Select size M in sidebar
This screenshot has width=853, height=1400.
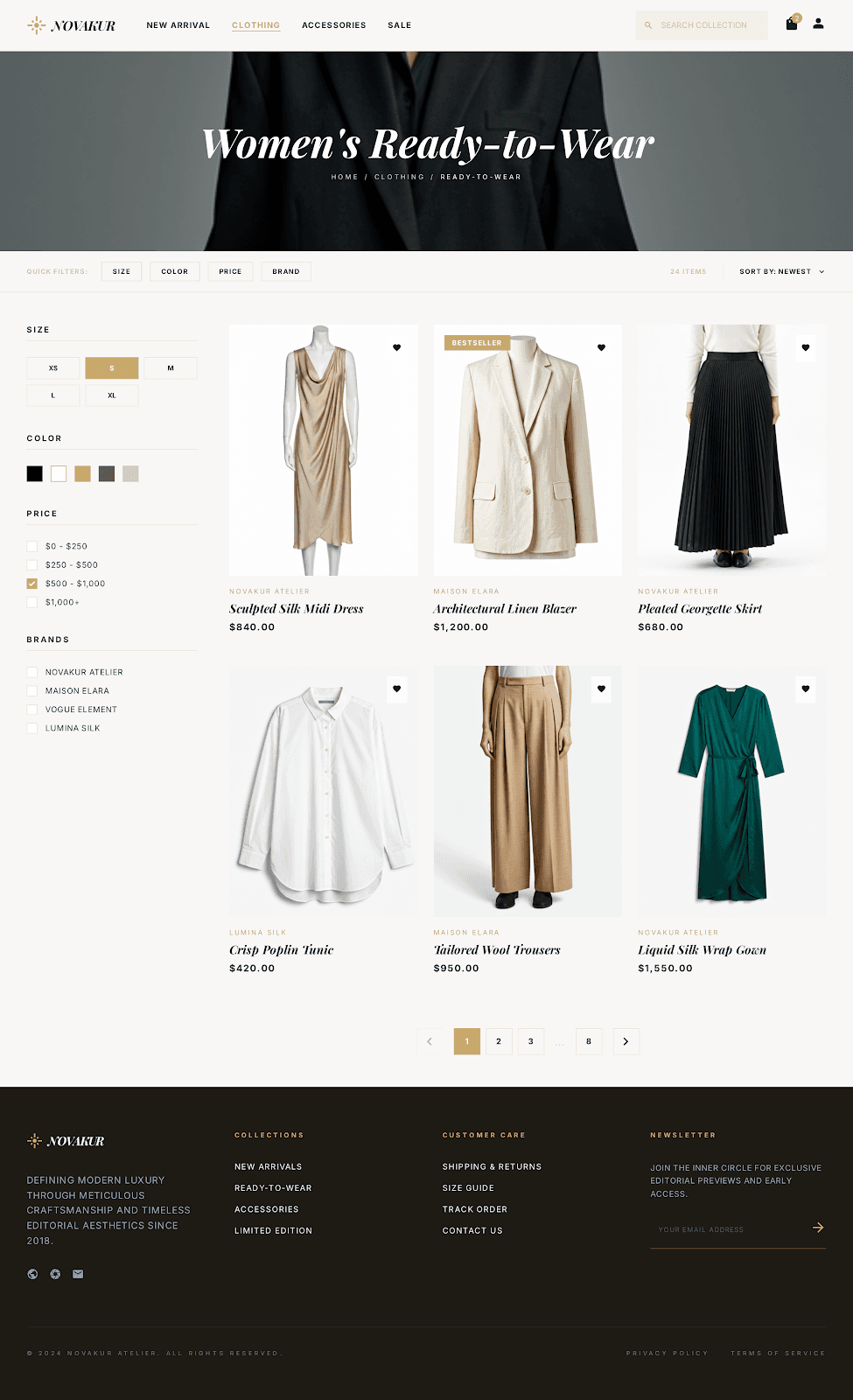point(170,368)
